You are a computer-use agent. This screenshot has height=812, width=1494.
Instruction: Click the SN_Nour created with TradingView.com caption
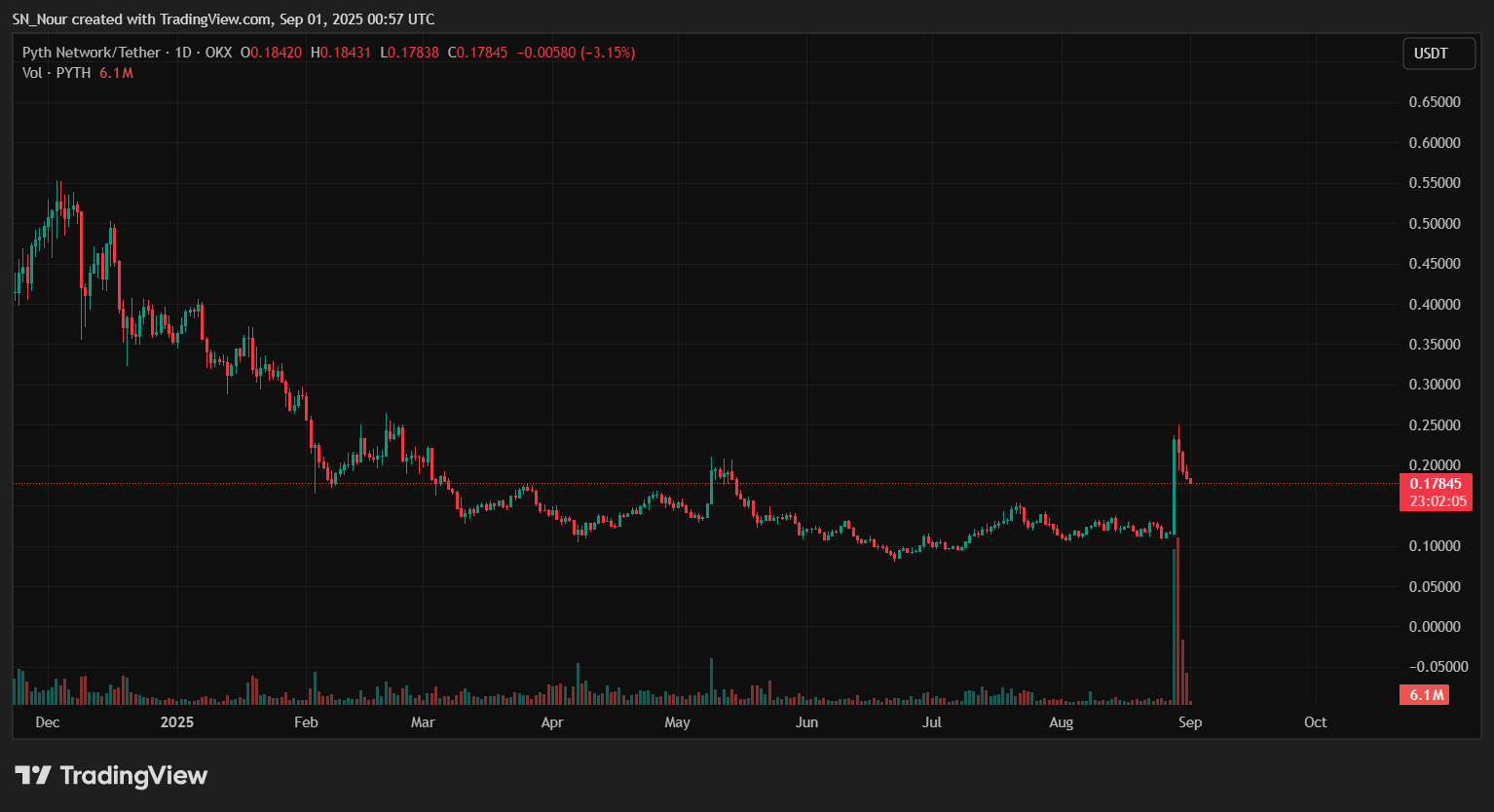coord(223,19)
